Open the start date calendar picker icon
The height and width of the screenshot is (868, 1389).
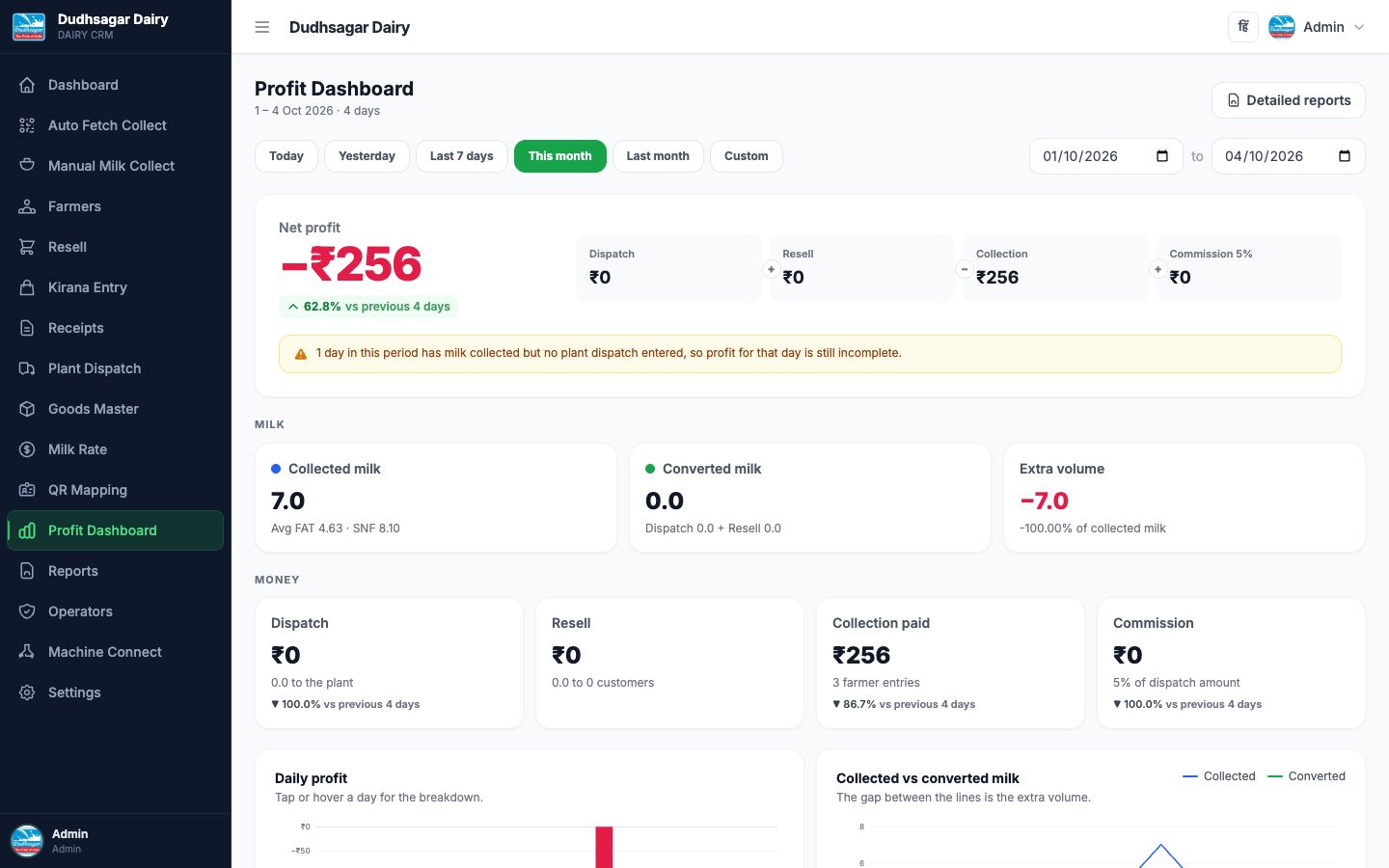[x=1162, y=156]
